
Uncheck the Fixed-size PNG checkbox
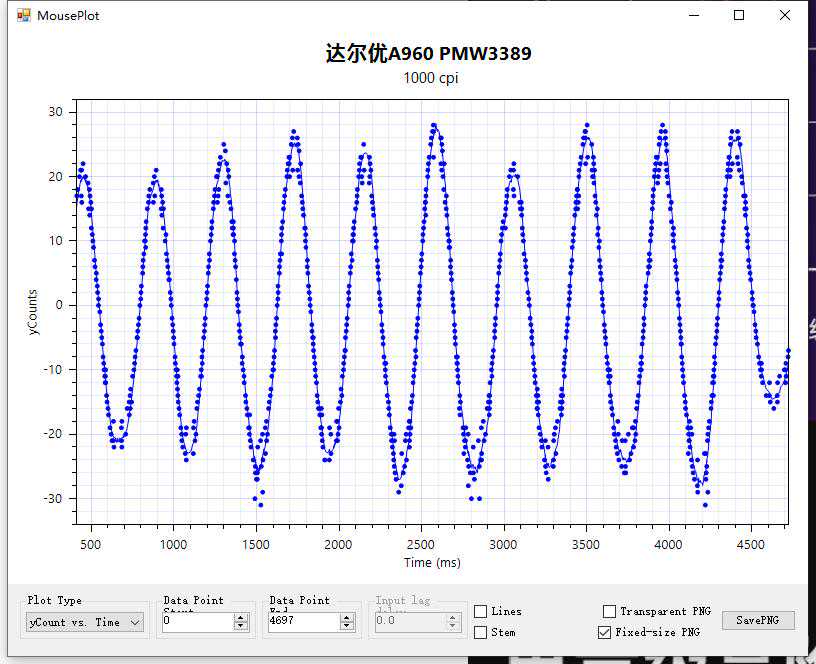604,632
